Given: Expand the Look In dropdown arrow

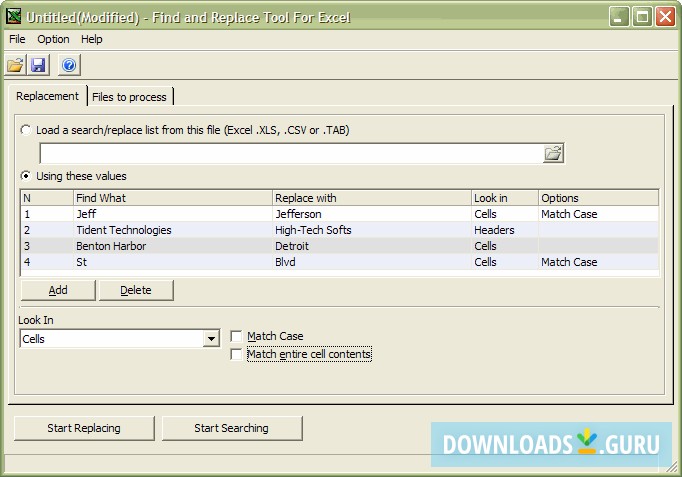Looking at the screenshot, I should coord(211,339).
